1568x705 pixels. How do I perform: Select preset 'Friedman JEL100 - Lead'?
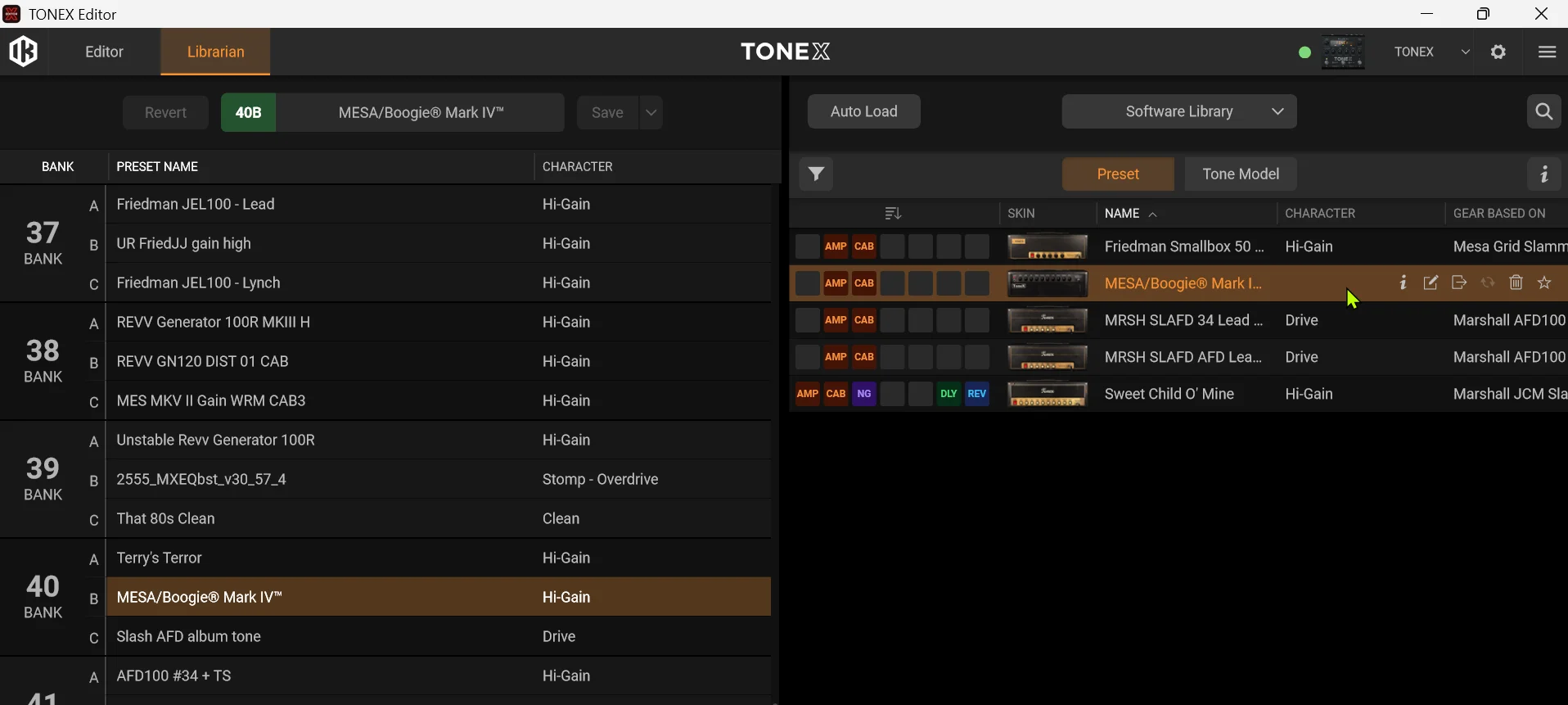pos(439,205)
